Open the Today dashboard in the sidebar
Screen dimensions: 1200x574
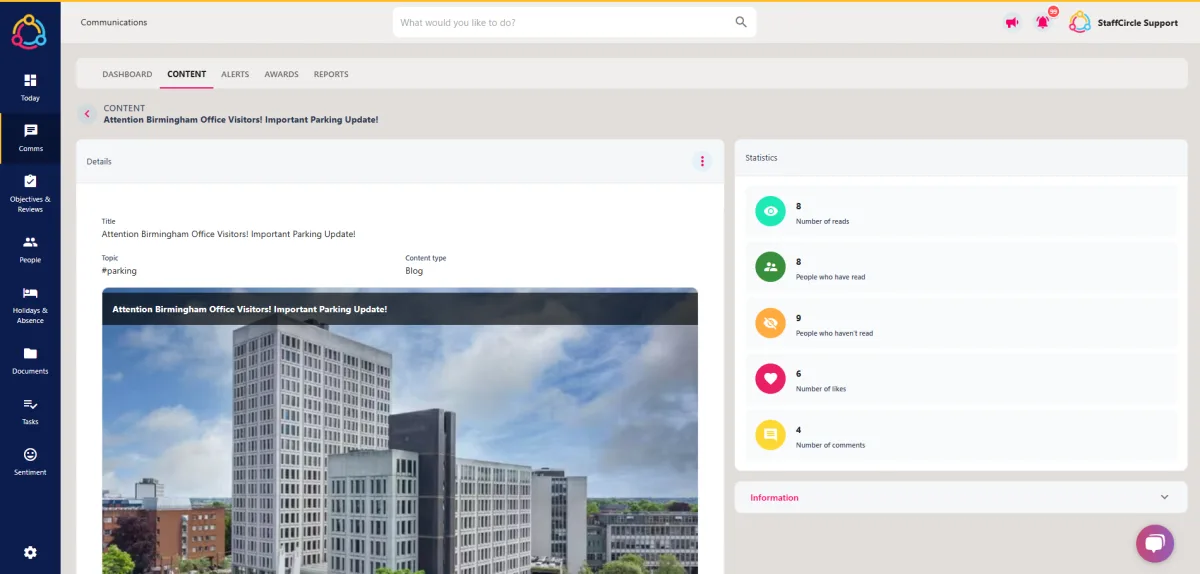(x=30, y=87)
